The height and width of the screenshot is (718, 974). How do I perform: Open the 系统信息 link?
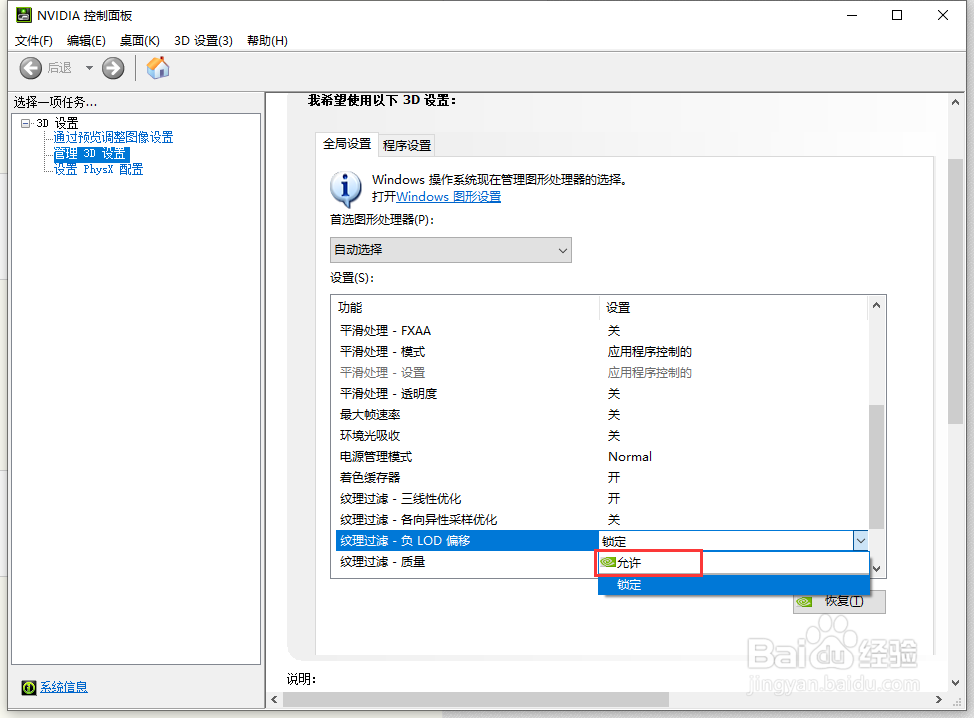64,687
